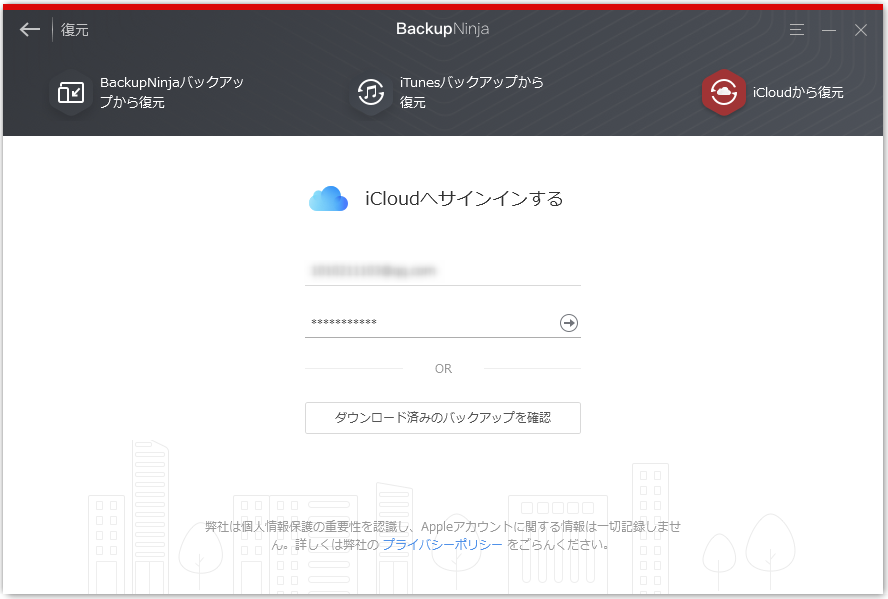The image size is (888, 599).
Task: Close the BackupNinja window
Action: [861, 30]
